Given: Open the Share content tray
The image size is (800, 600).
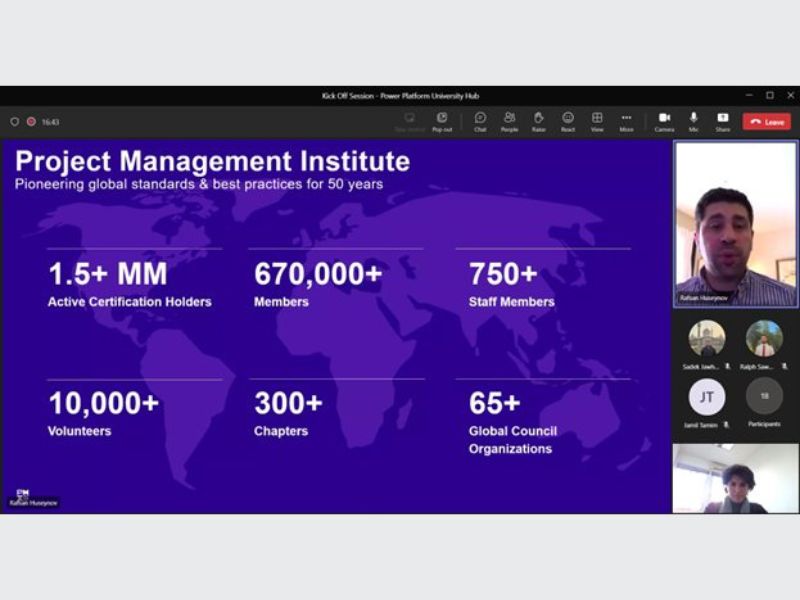Looking at the screenshot, I should tap(722, 122).
